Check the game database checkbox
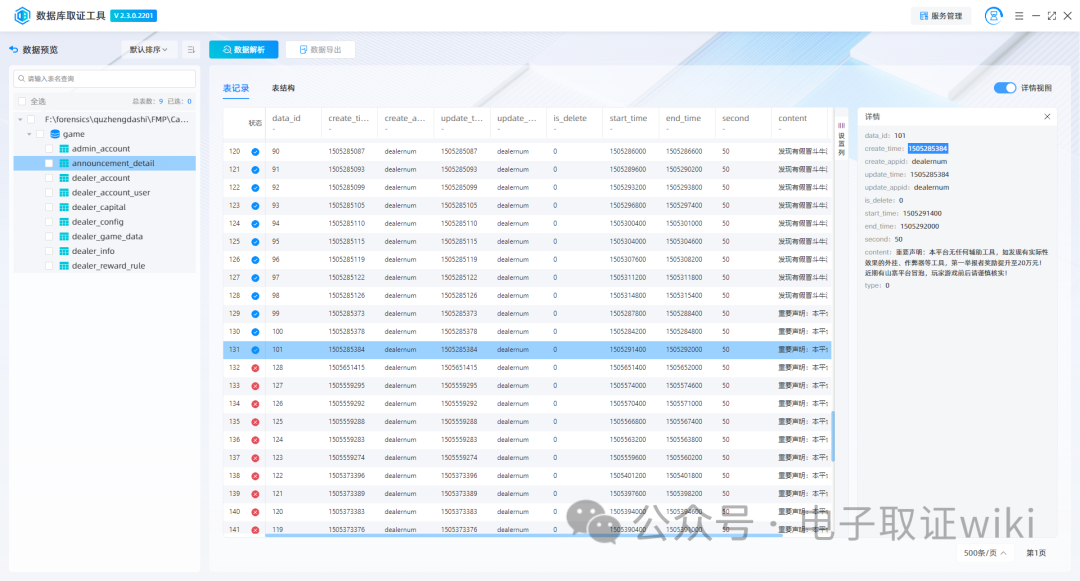Screen dimensions: 1080x581 point(40,134)
